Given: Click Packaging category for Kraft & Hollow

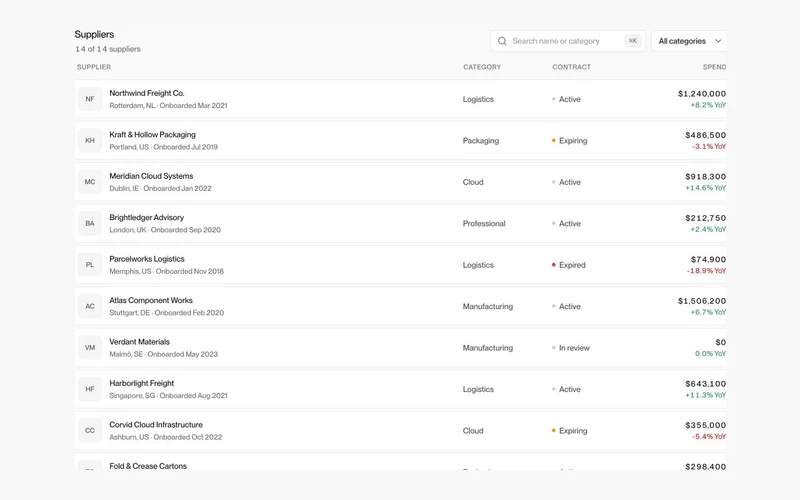Looking at the screenshot, I should (x=481, y=140).
